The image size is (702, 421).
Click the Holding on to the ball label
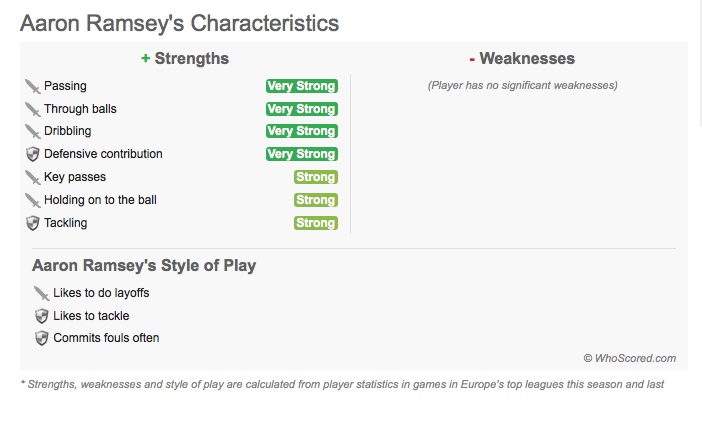tap(100, 200)
